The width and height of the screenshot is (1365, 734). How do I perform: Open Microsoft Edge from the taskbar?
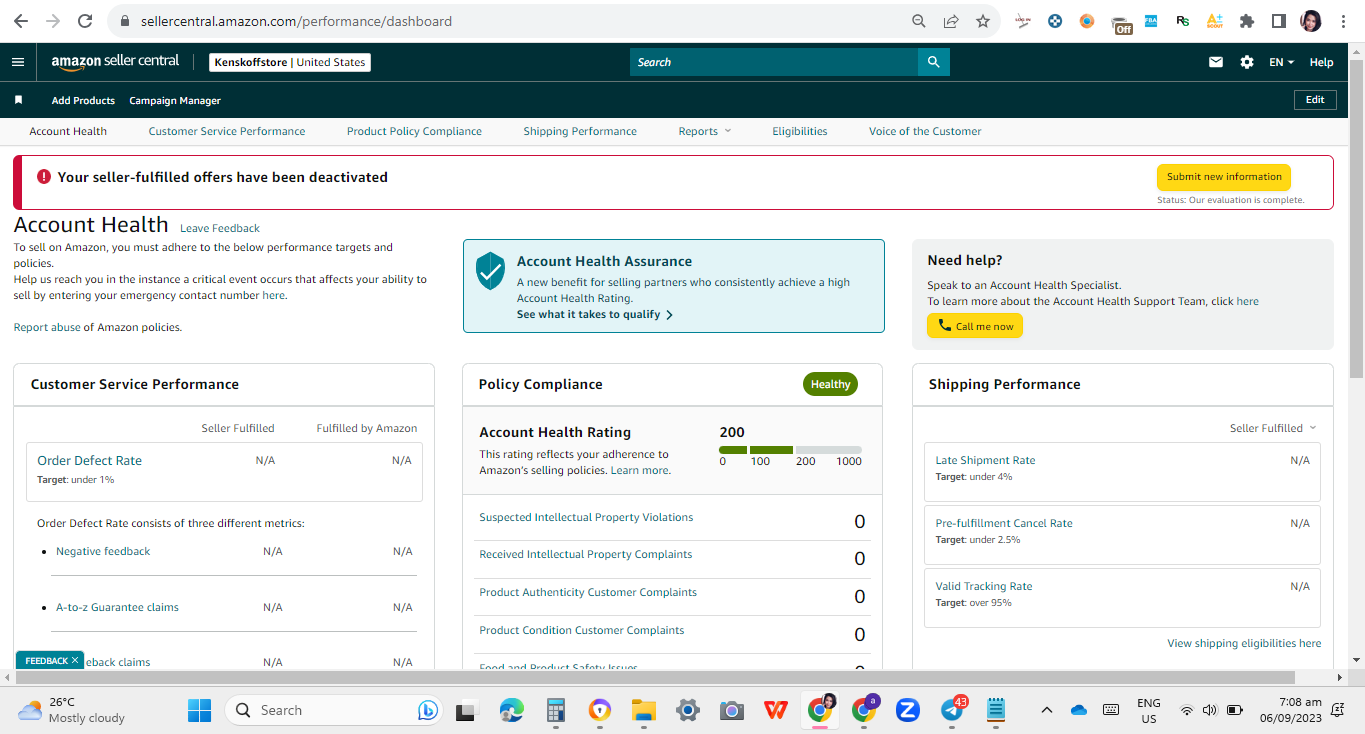[x=512, y=710]
